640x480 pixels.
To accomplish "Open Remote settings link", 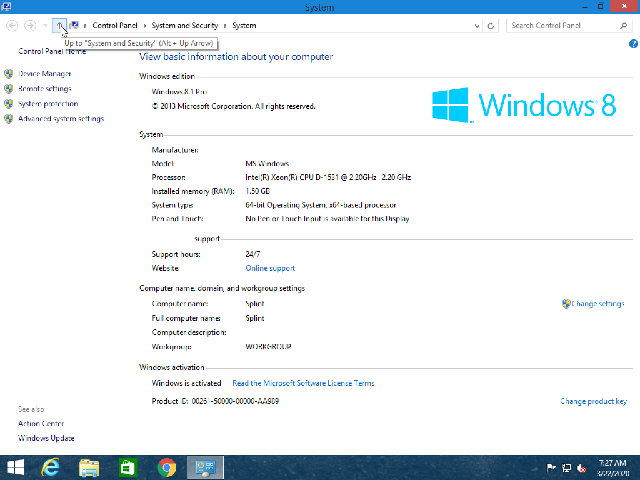I will tap(44, 89).
